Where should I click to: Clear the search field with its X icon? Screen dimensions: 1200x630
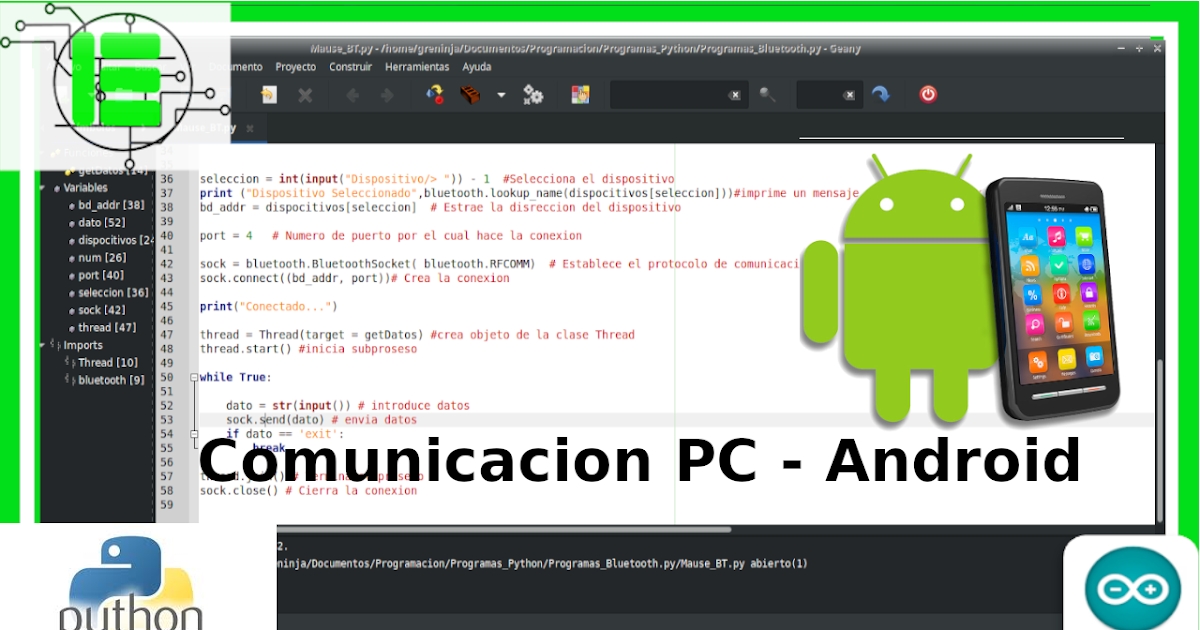(x=736, y=95)
